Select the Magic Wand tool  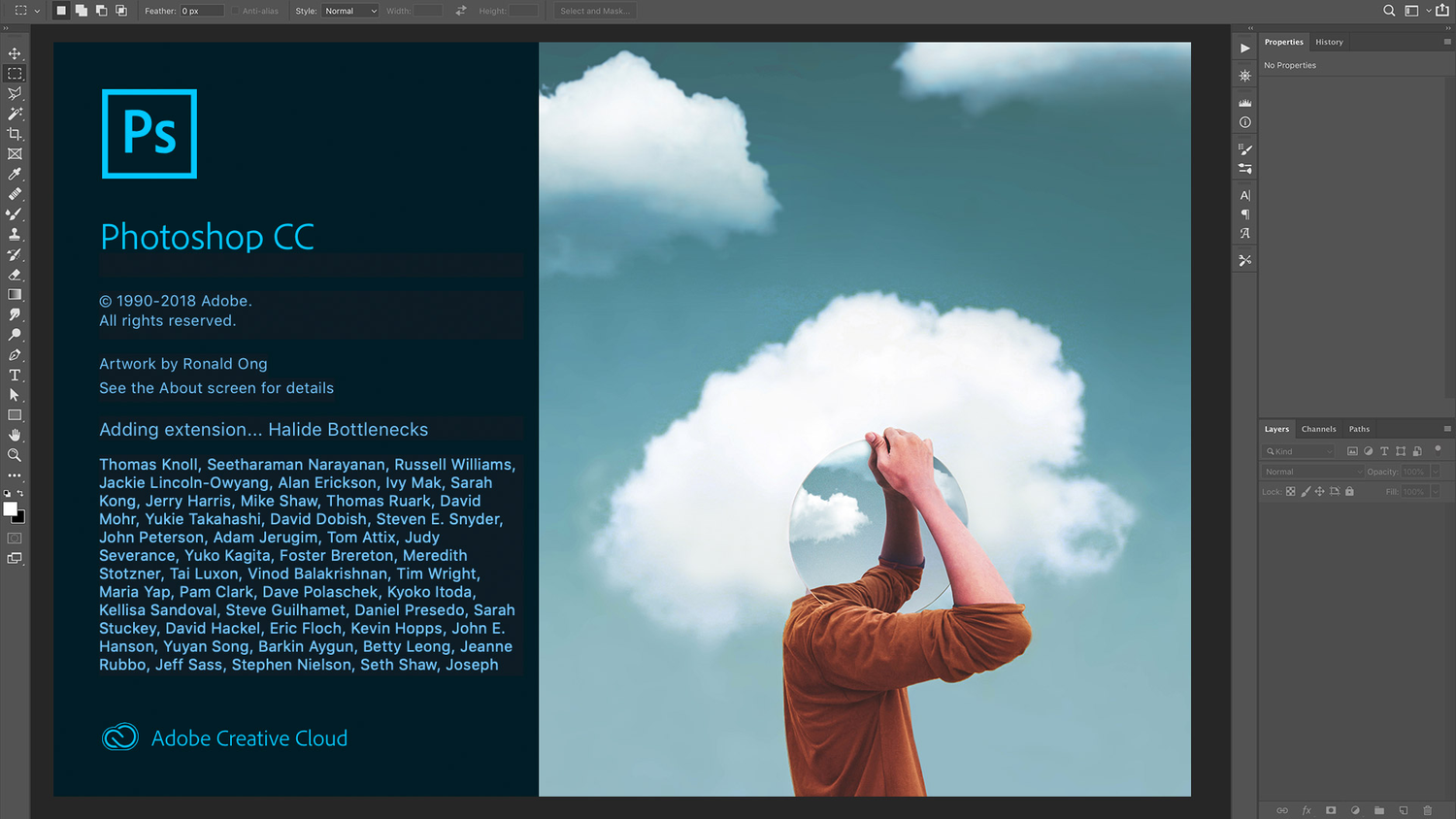pos(15,114)
